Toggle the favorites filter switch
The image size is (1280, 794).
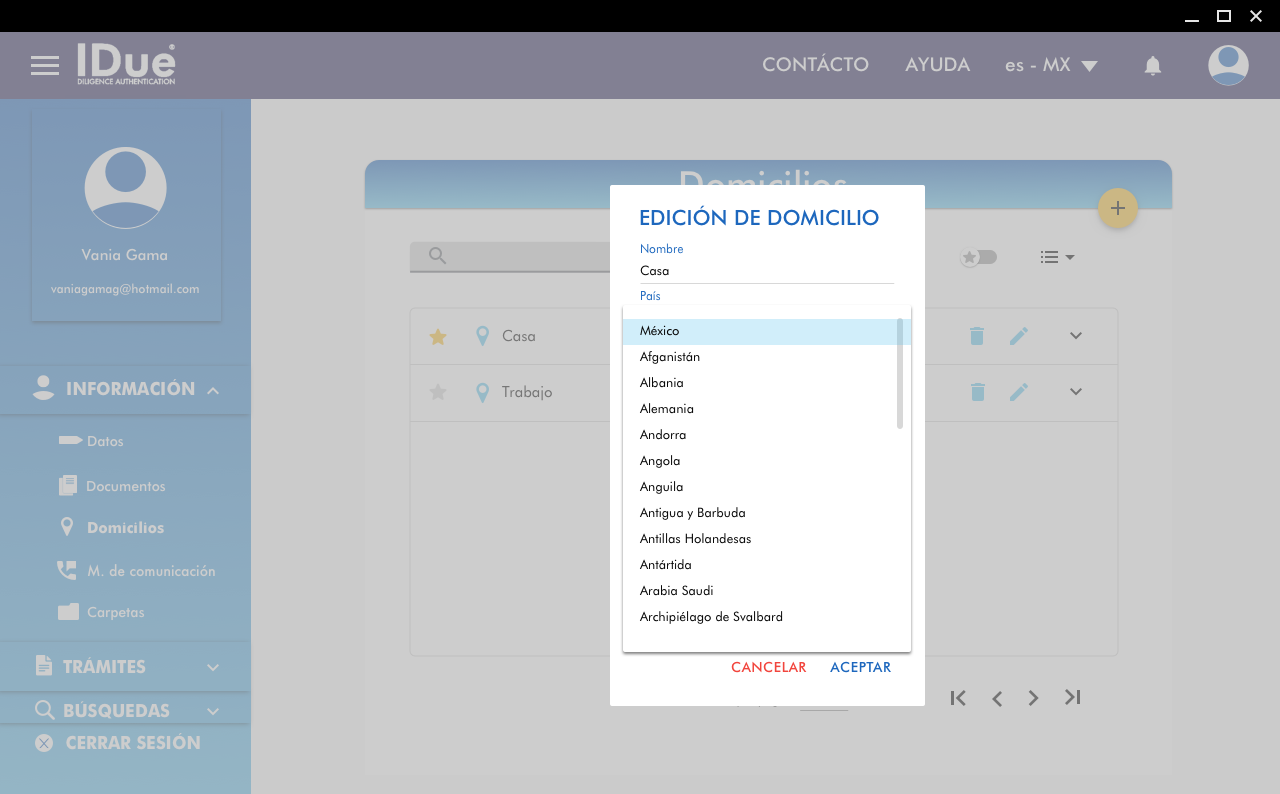(x=978, y=257)
